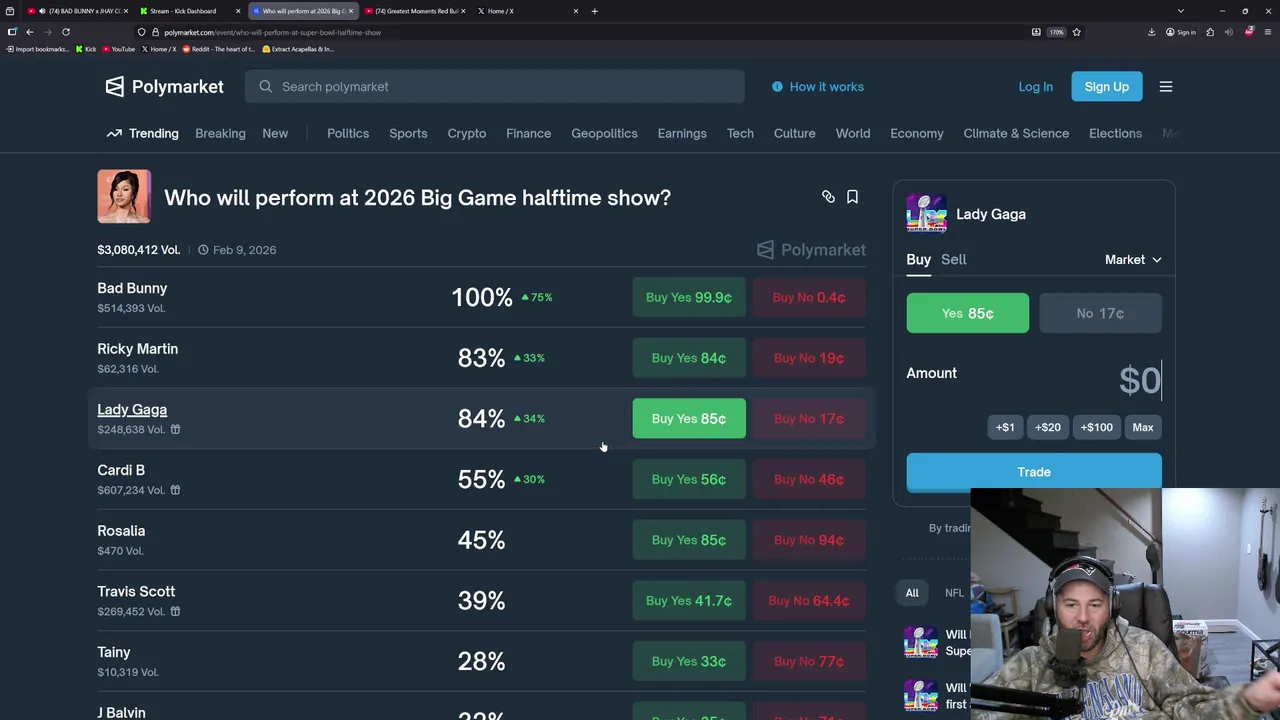Click the Search polymarket field
The image size is (1280, 720).
[x=495, y=87]
